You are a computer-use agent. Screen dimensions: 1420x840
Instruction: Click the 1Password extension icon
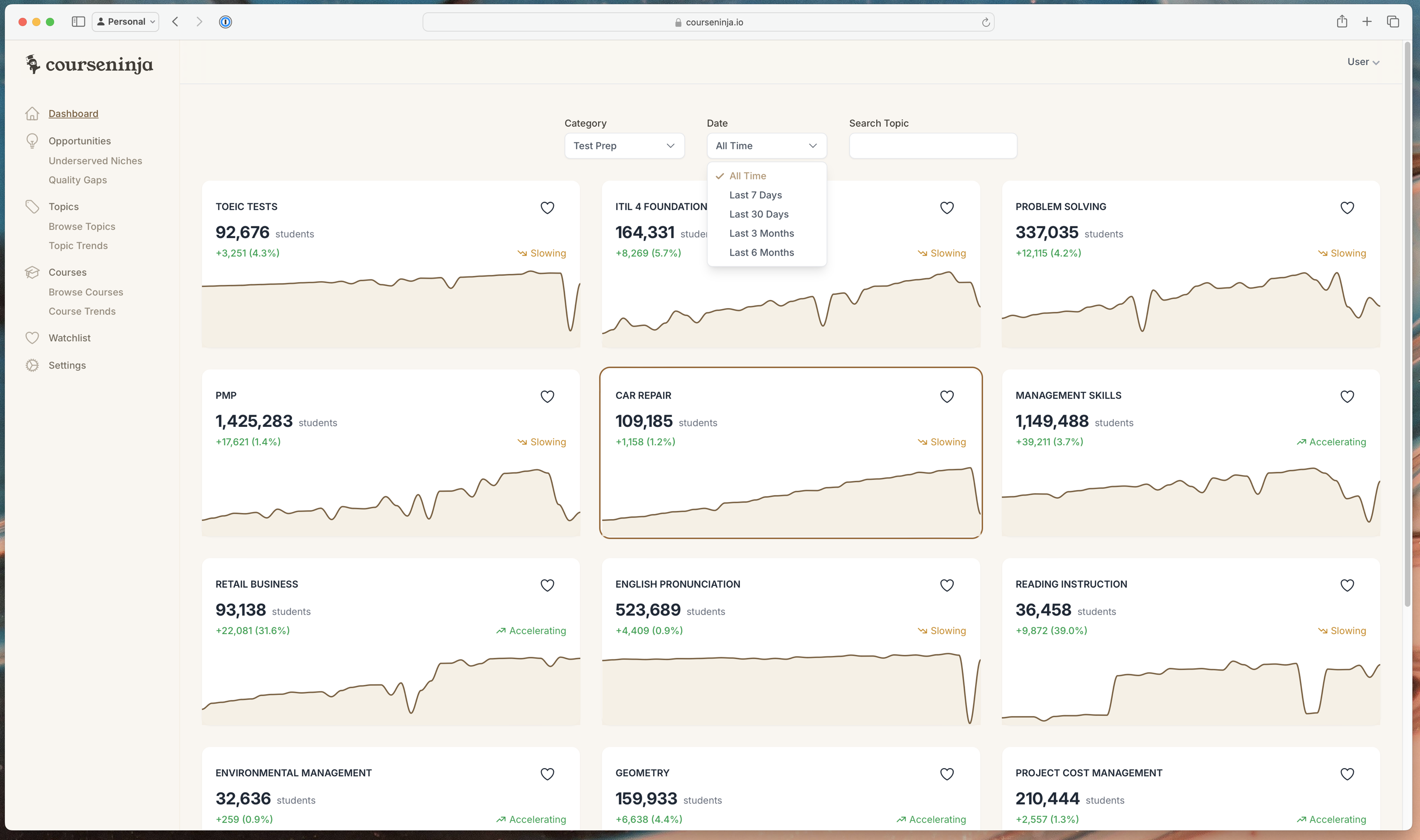(x=225, y=21)
